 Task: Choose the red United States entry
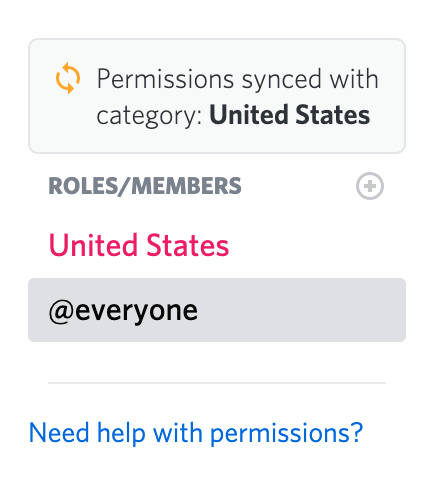tap(139, 246)
